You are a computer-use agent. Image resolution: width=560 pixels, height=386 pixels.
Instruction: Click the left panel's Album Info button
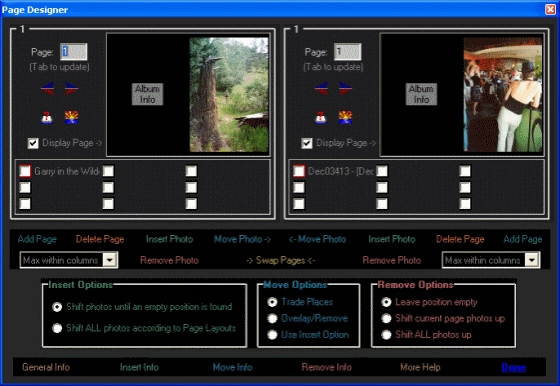click(147, 94)
